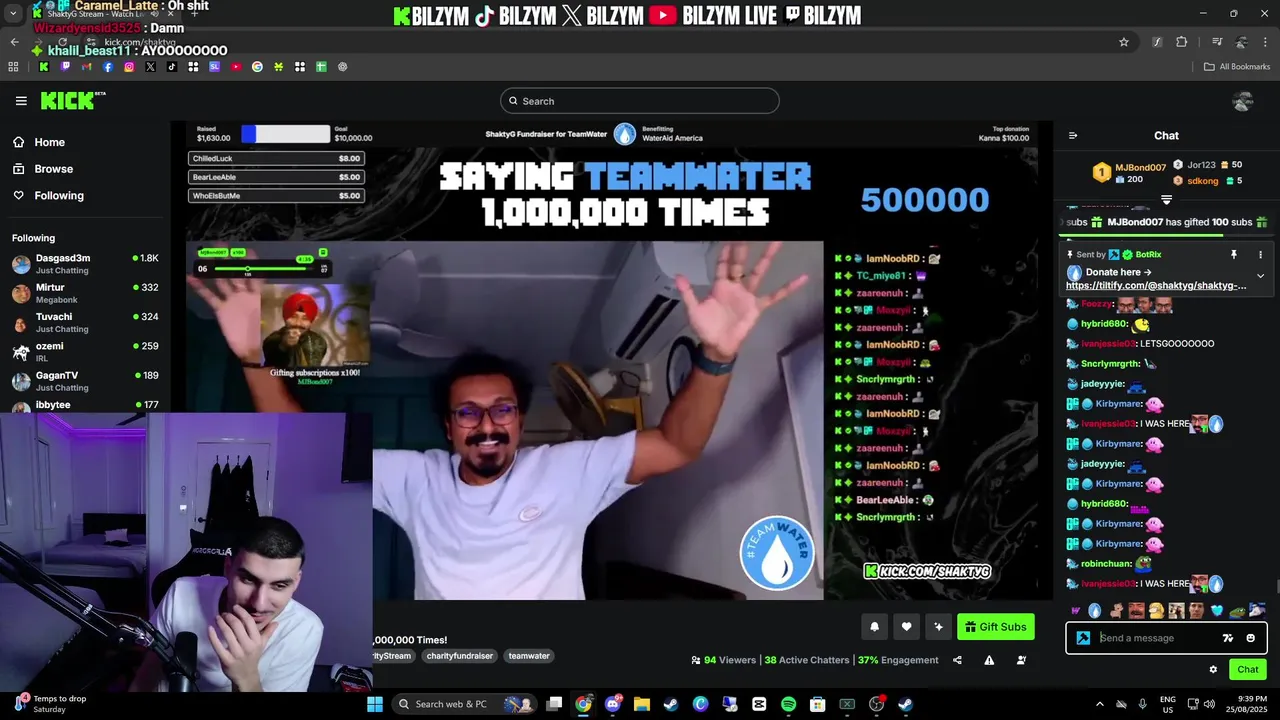Open pinned message three-dot options
1280x720 pixels.
pos(1260,255)
